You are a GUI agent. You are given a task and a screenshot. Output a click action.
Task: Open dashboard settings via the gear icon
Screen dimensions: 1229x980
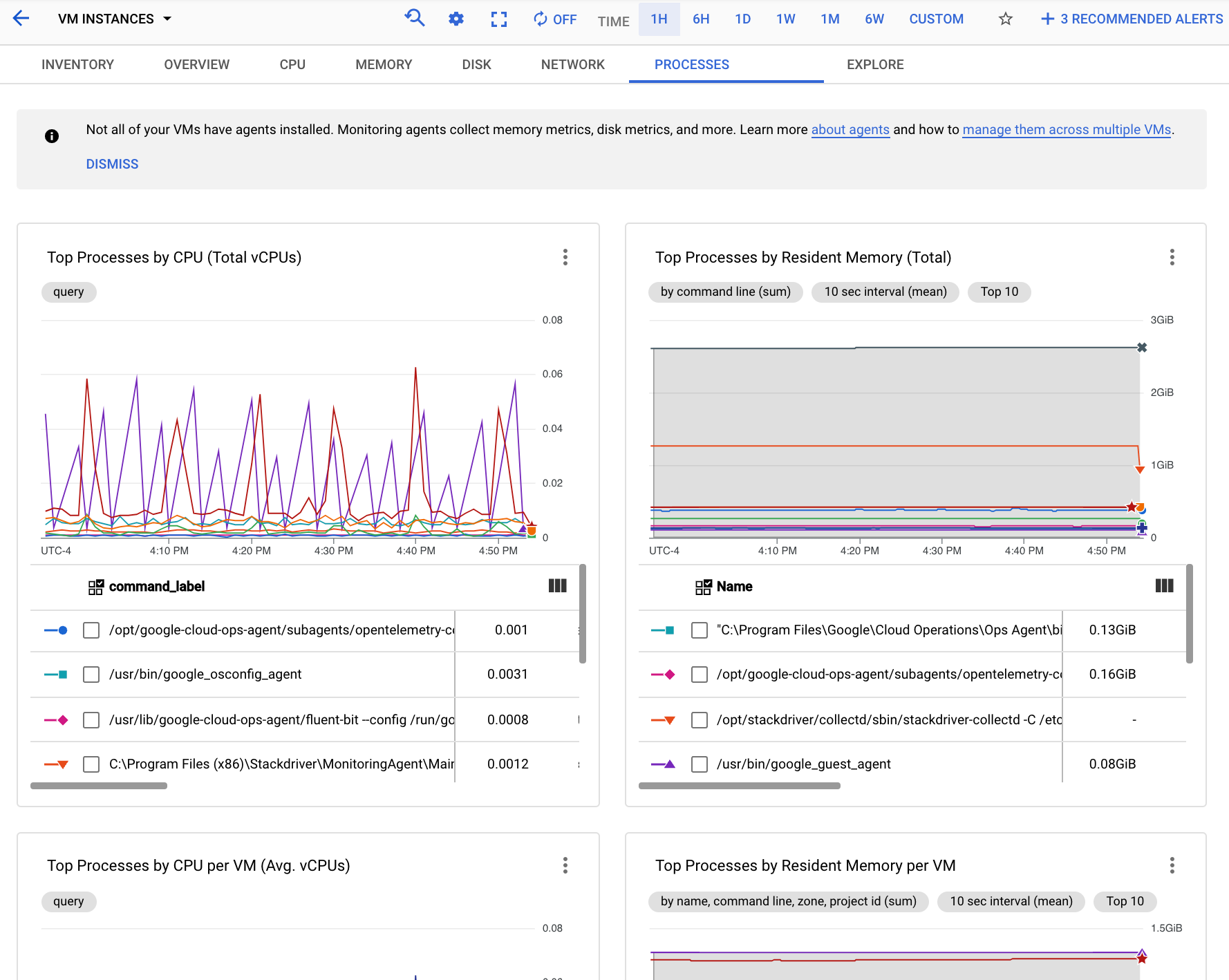point(456,19)
